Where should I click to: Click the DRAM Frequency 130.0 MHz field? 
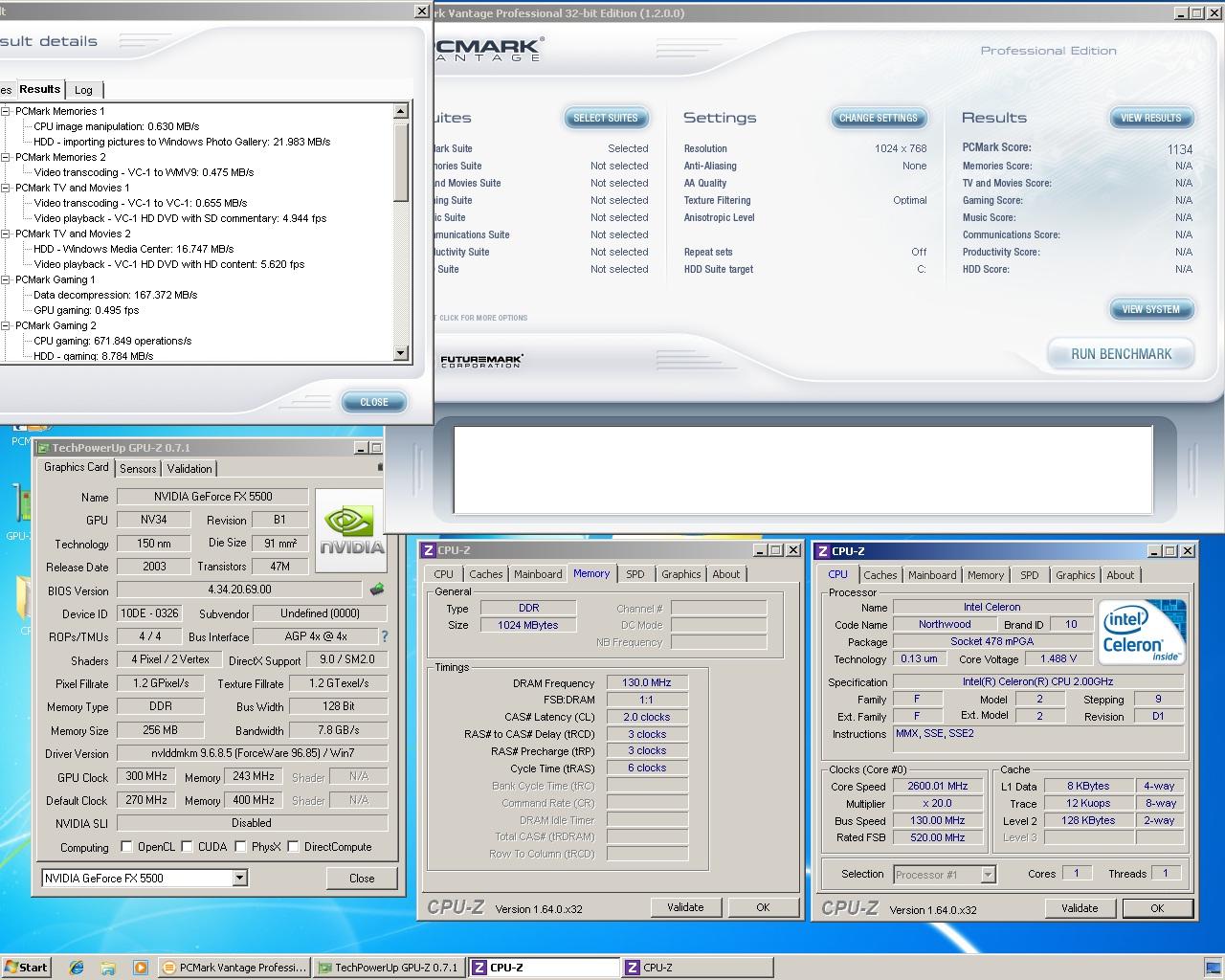[647, 682]
